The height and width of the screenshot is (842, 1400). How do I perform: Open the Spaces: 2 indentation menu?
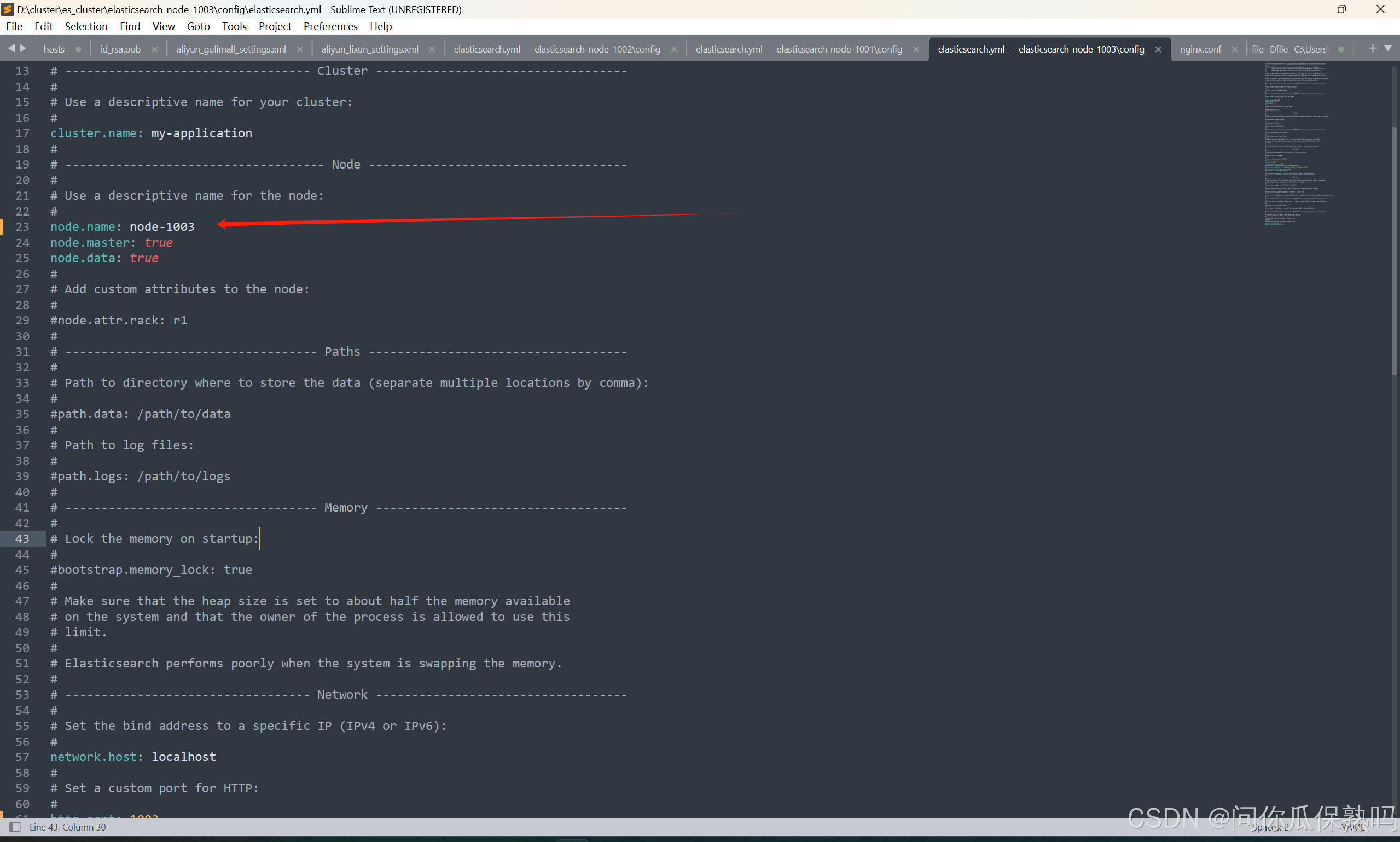(1270, 827)
